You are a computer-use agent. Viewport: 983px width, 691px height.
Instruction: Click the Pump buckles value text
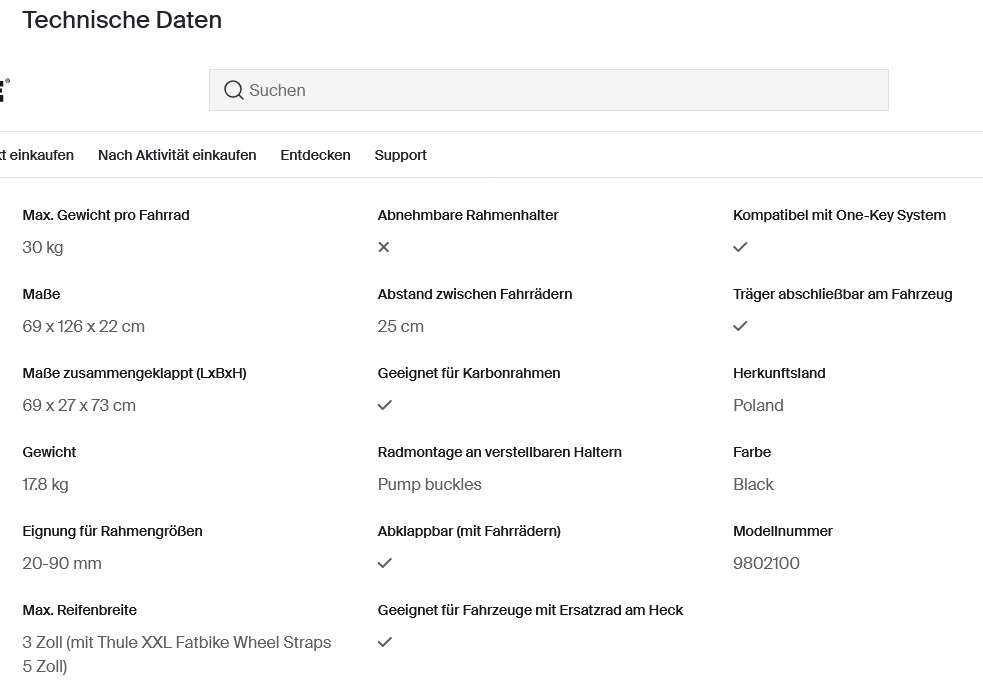click(429, 484)
